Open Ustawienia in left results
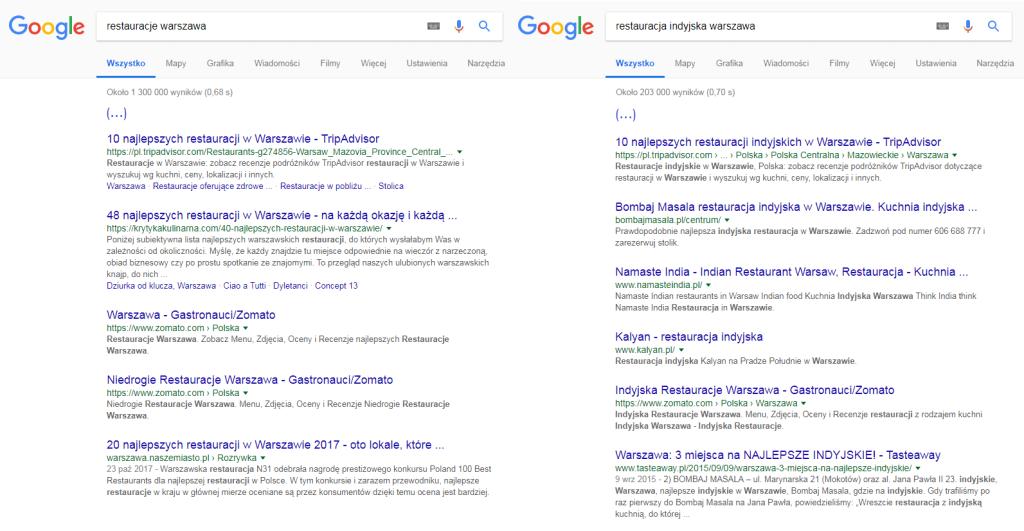1024x531 pixels. click(426, 63)
